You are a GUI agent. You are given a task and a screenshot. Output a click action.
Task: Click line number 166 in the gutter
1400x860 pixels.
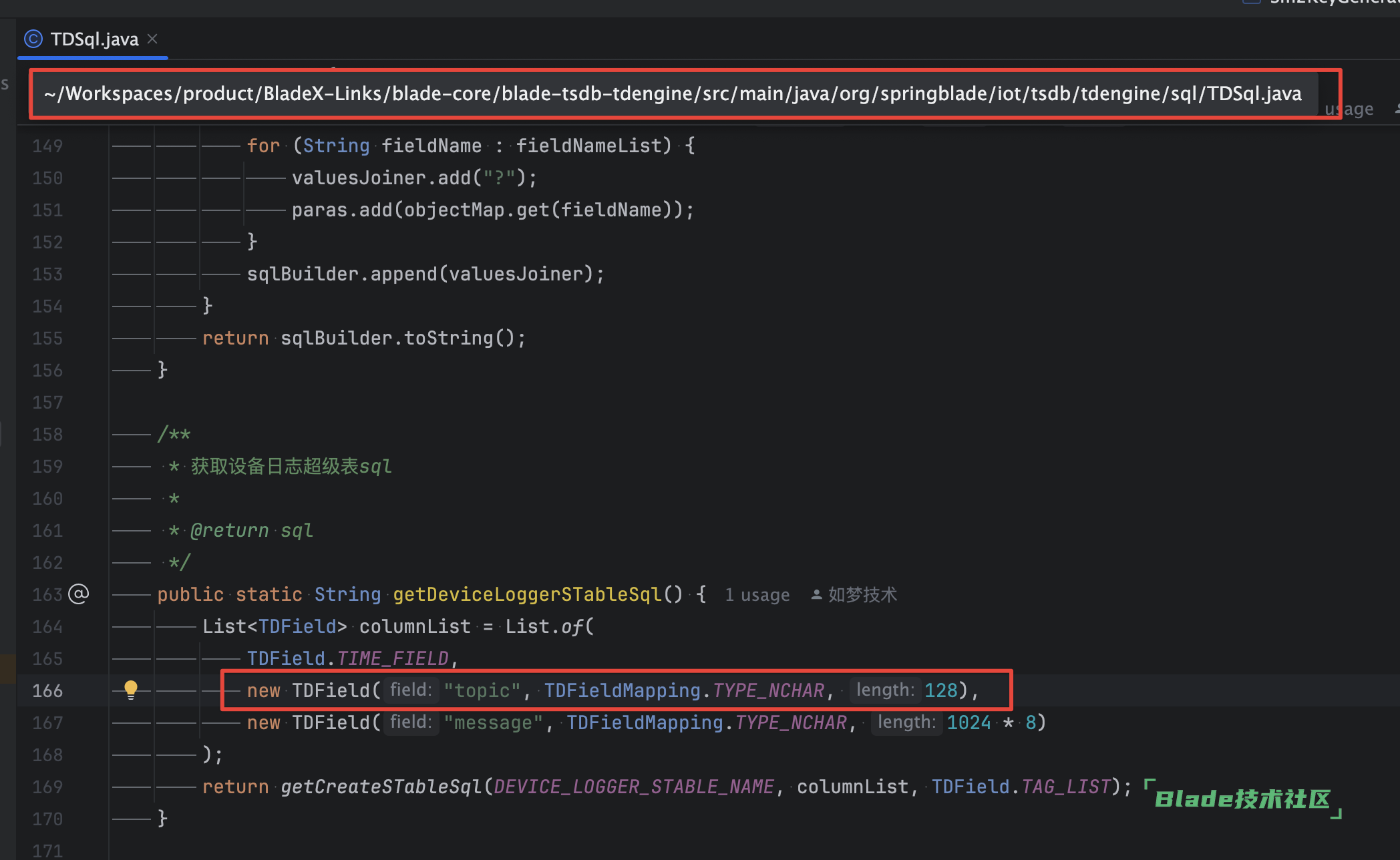(47, 690)
